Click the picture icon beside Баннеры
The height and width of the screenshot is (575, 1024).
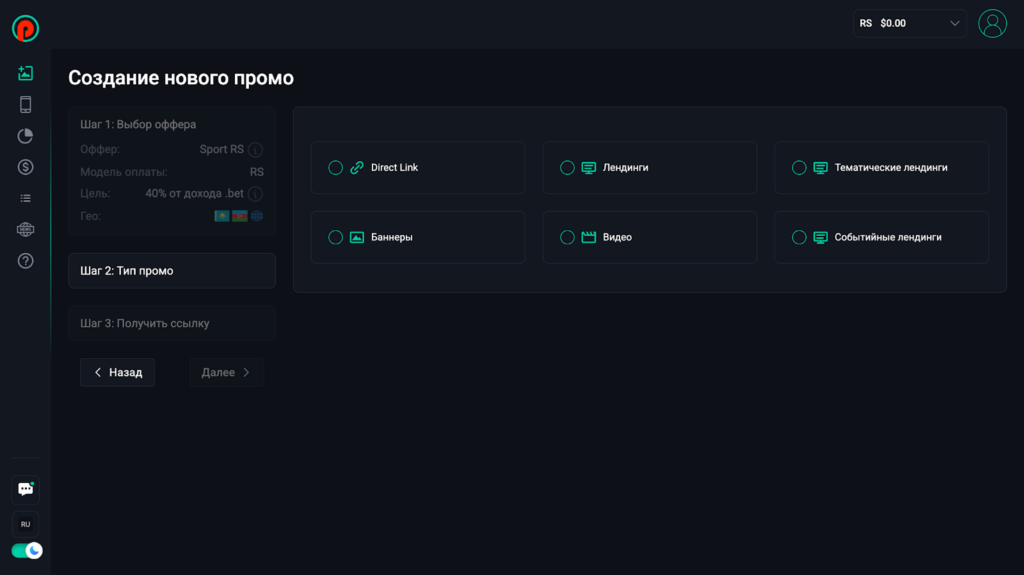[357, 237]
